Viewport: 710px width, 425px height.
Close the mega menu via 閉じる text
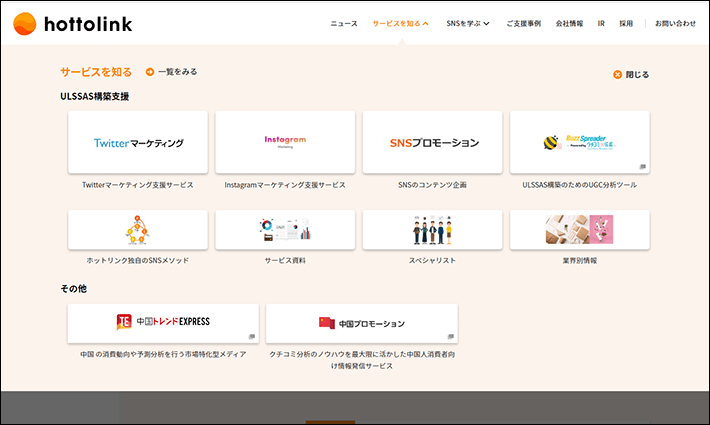tap(637, 75)
